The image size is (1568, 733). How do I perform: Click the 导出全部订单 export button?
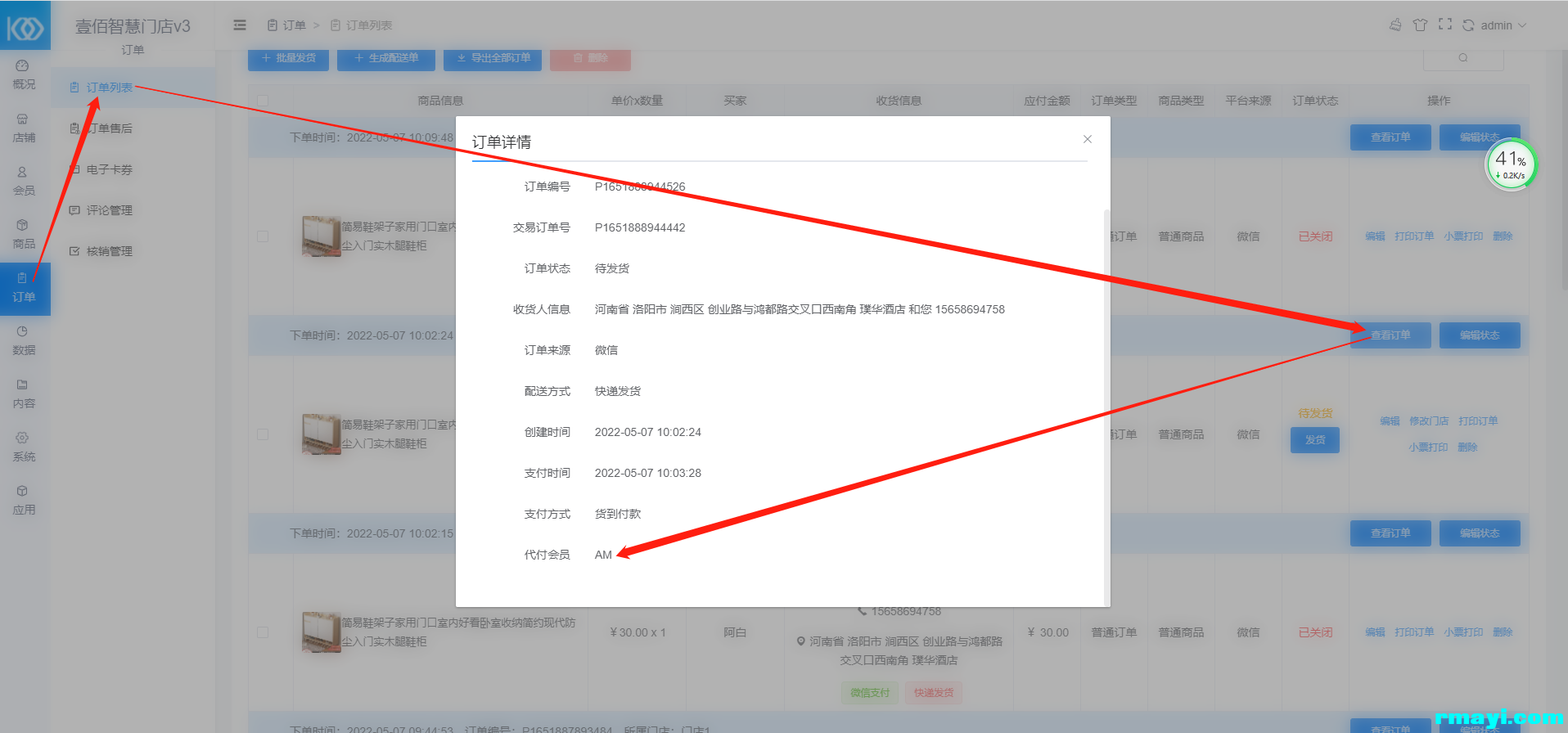[x=493, y=58]
